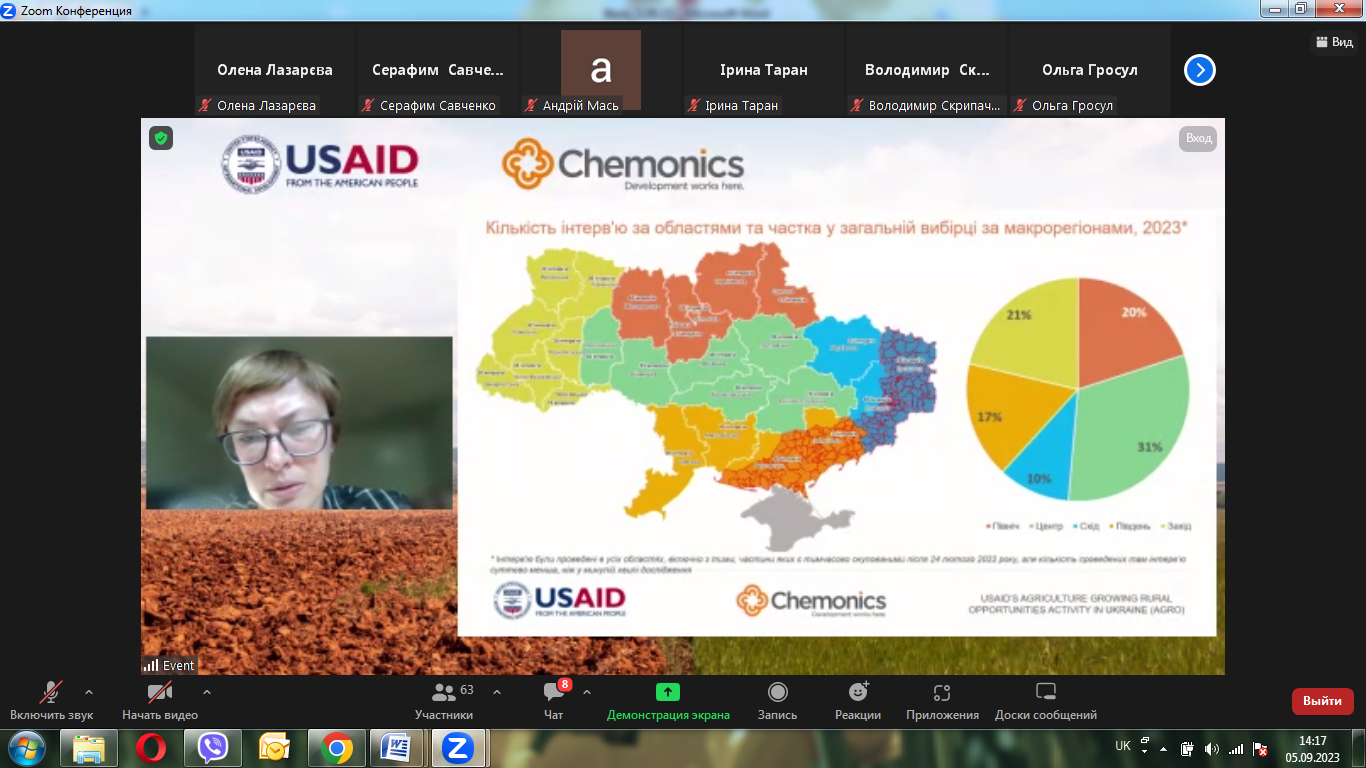Click muted mic icon beside Ольга Гросул
Viewport: 1366px width, 768px height.
[1020, 105]
